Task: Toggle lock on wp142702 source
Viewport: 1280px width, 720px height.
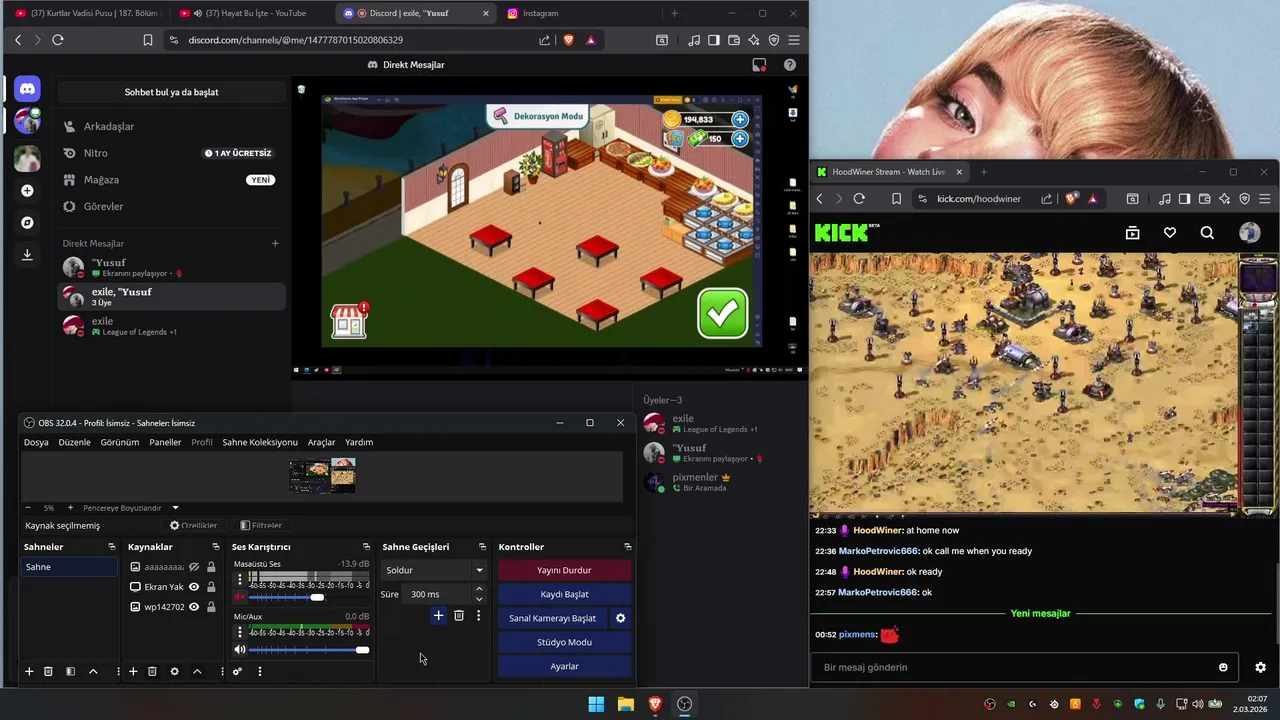Action: tap(211, 607)
